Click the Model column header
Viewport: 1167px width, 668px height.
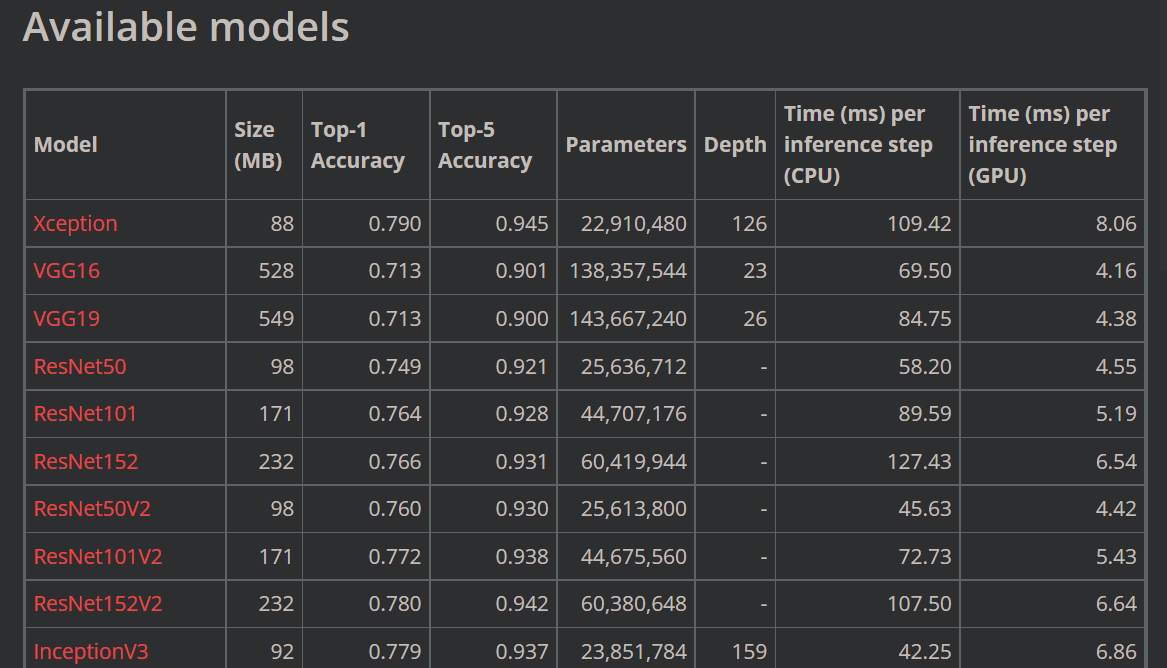pyautogui.click(x=65, y=144)
